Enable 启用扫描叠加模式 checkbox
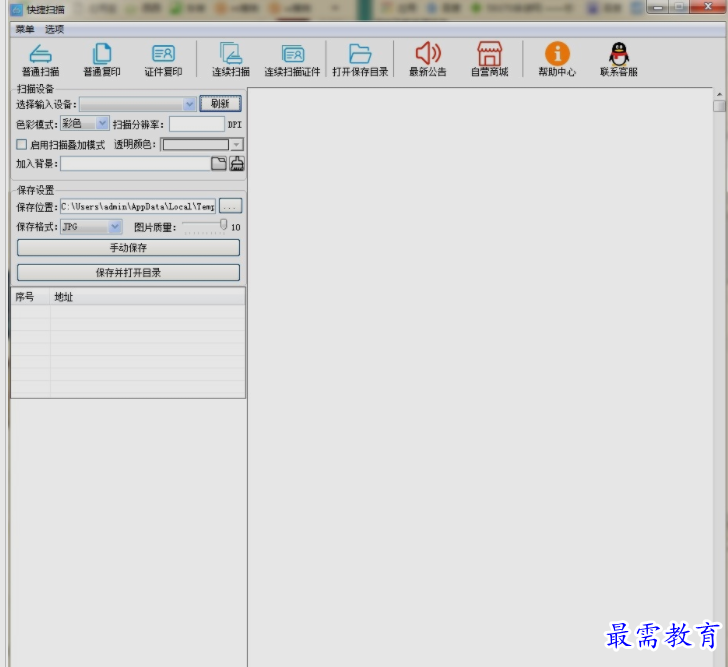 click(x=21, y=144)
